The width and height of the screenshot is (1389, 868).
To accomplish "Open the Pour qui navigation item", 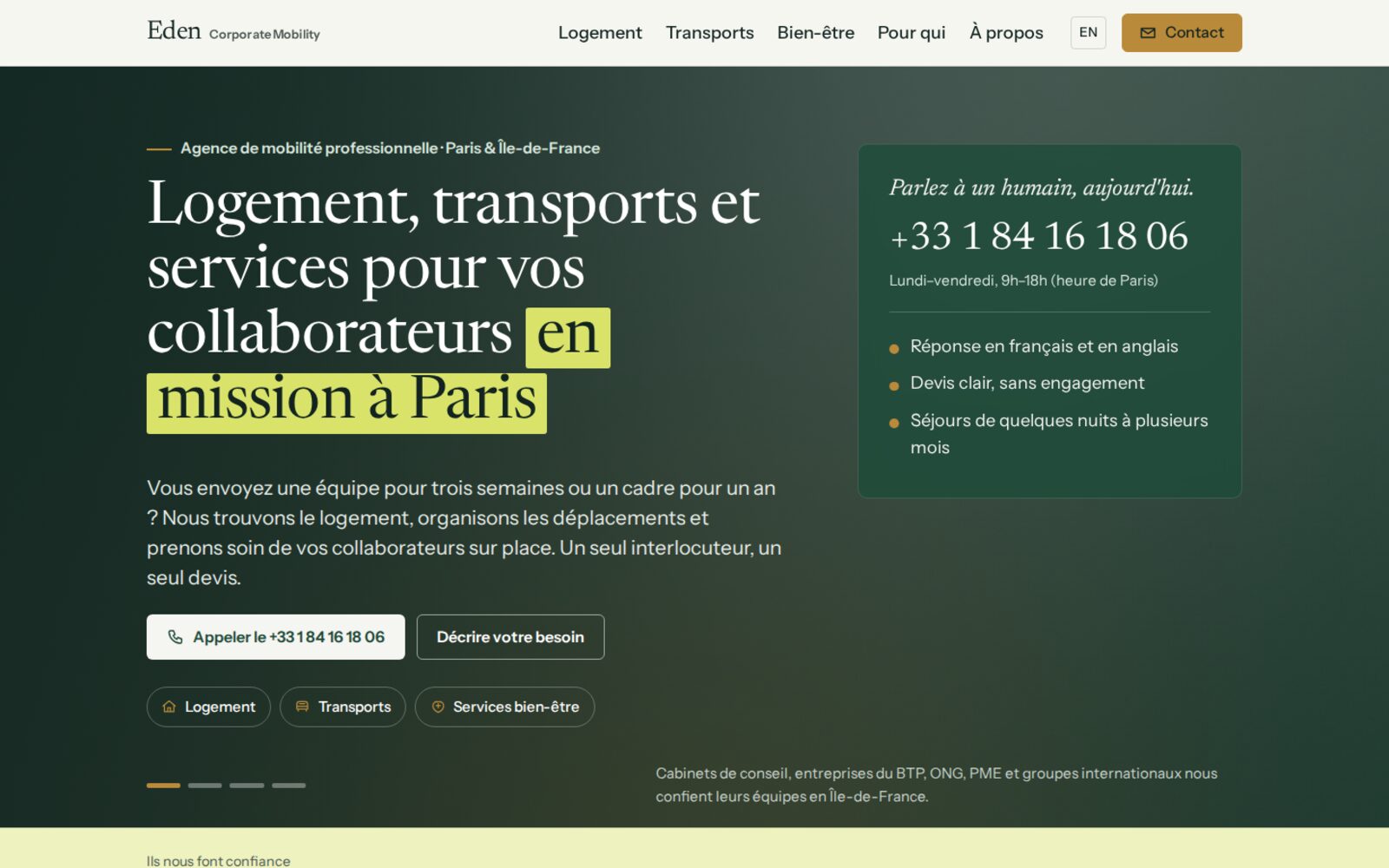I will (912, 33).
